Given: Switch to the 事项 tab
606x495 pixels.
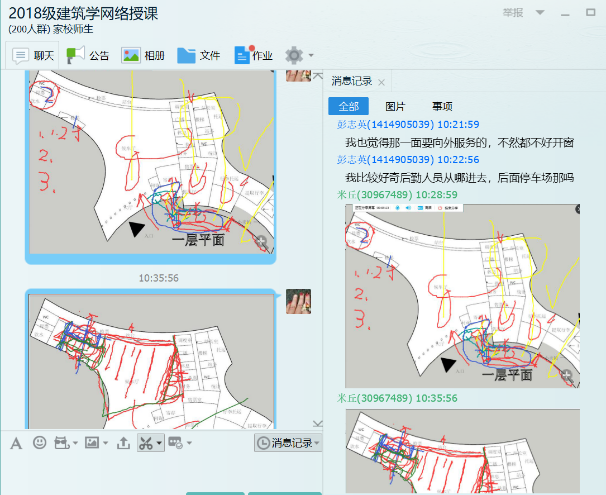Looking at the screenshot, I should pos(441,106).
